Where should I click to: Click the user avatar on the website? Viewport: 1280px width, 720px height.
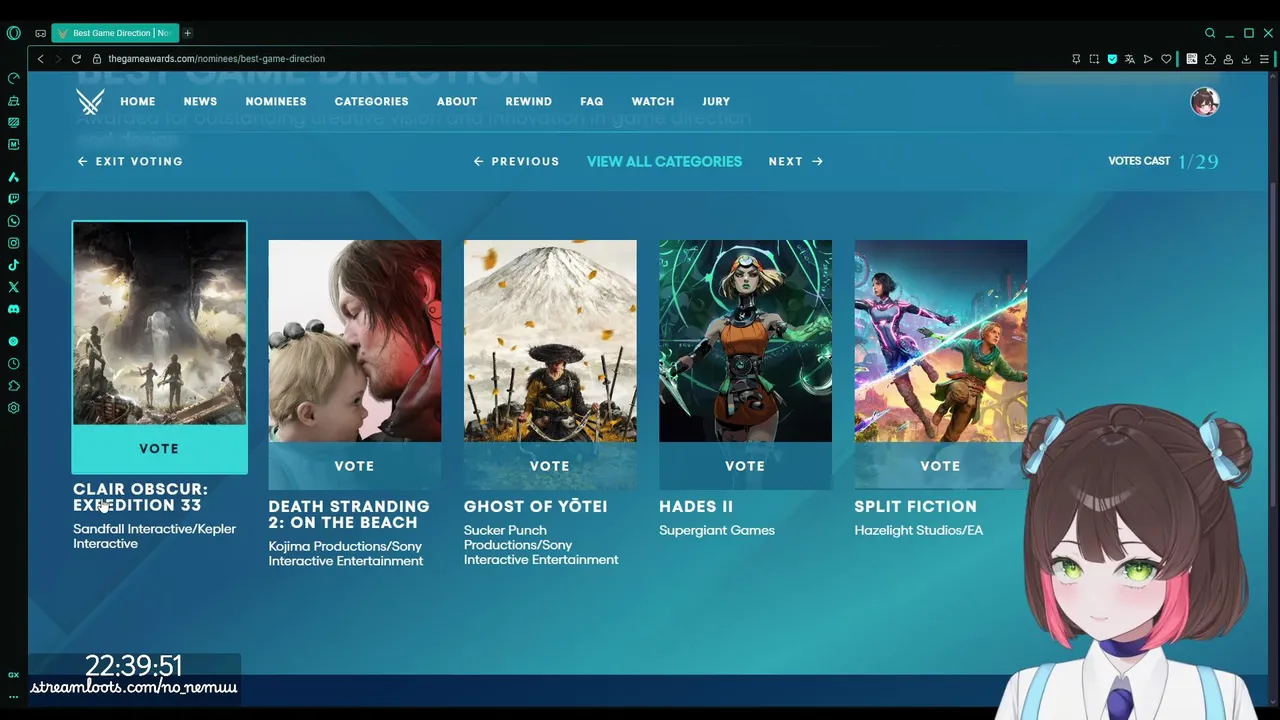click(1204, 102)
